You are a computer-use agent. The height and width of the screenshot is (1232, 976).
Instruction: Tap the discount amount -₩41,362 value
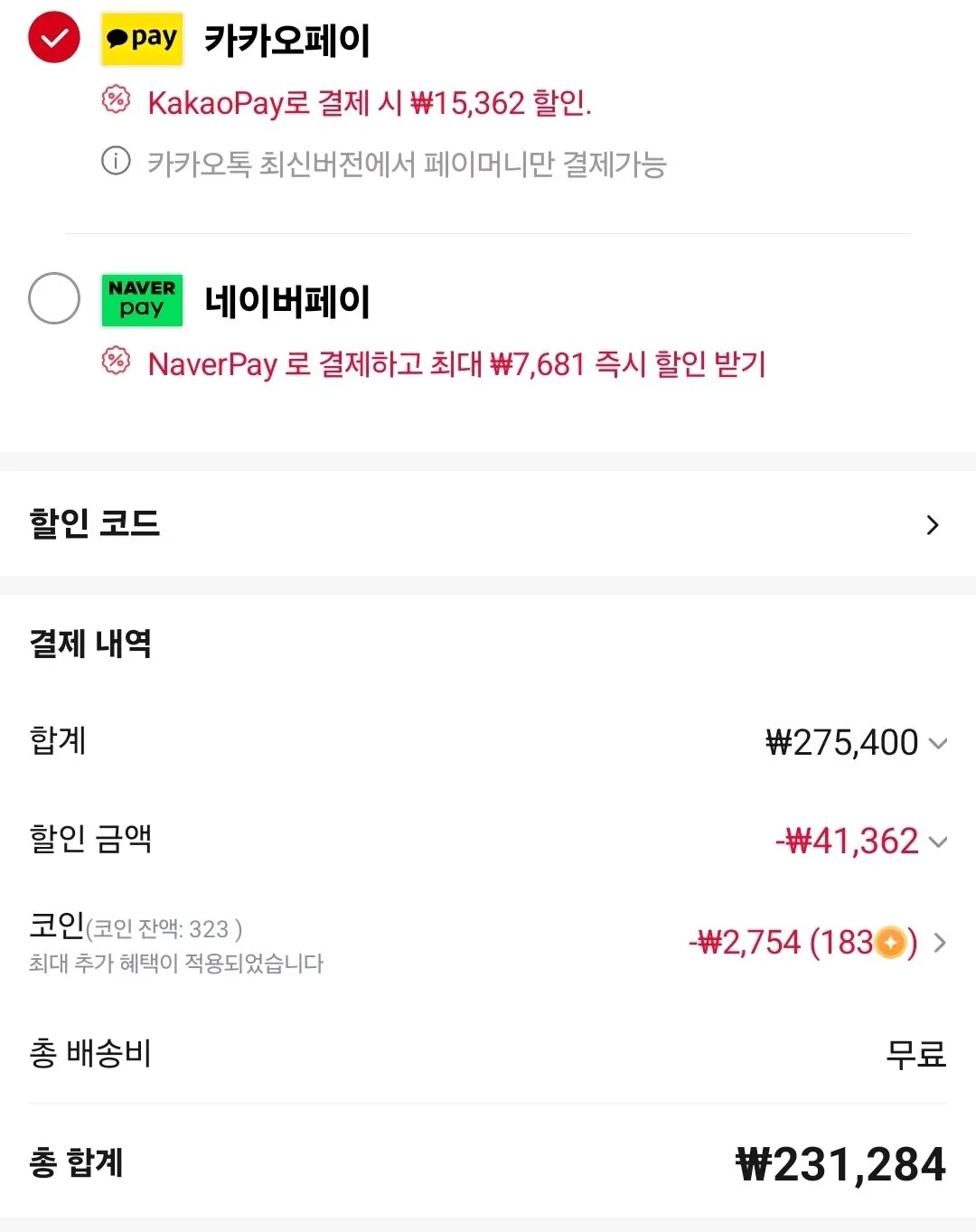coord(847,842)
